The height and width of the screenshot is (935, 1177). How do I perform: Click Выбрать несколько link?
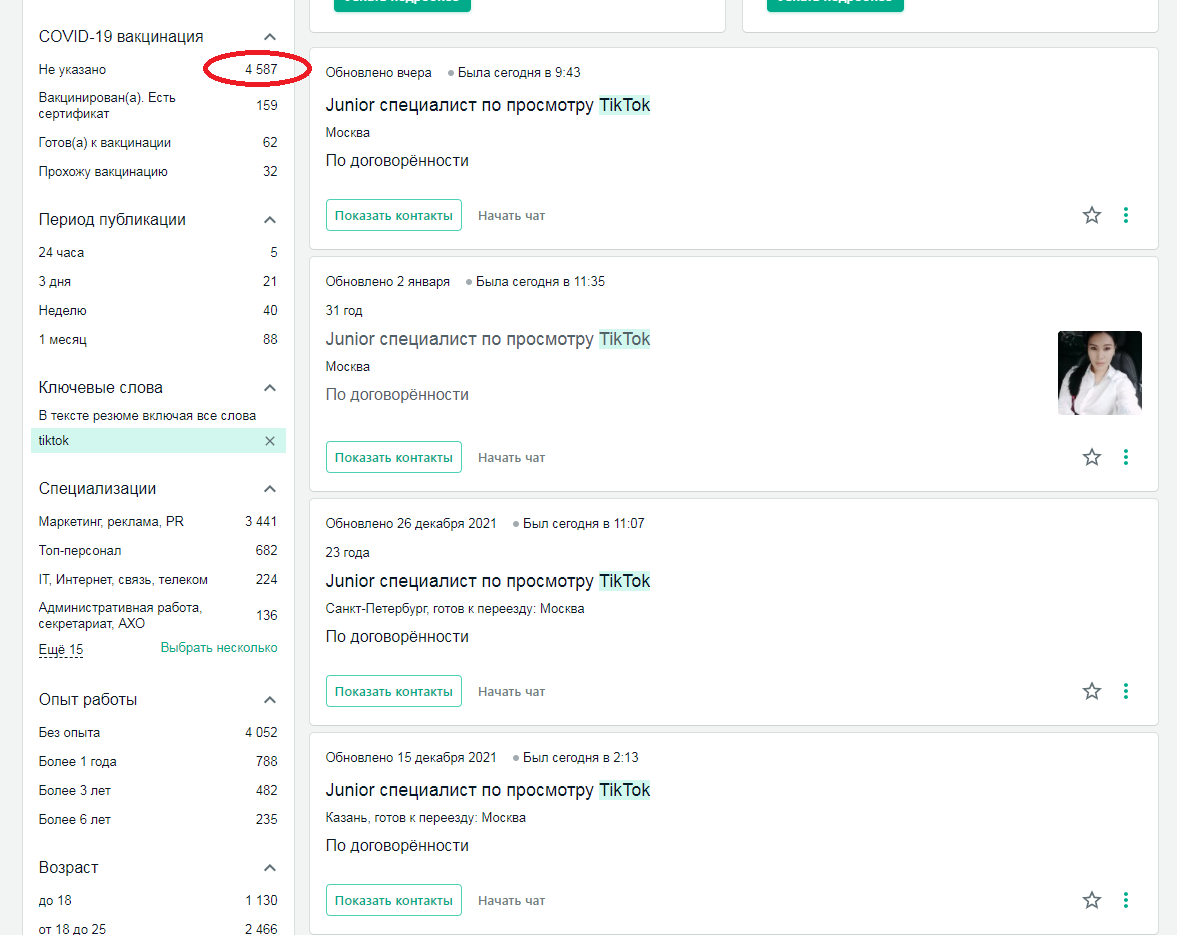point(218,648)
